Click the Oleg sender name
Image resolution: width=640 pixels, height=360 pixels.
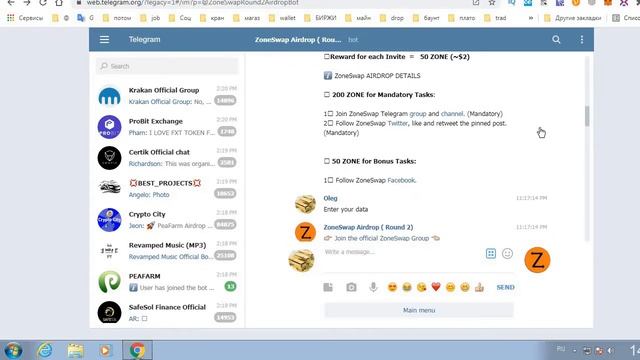point(330,198)
